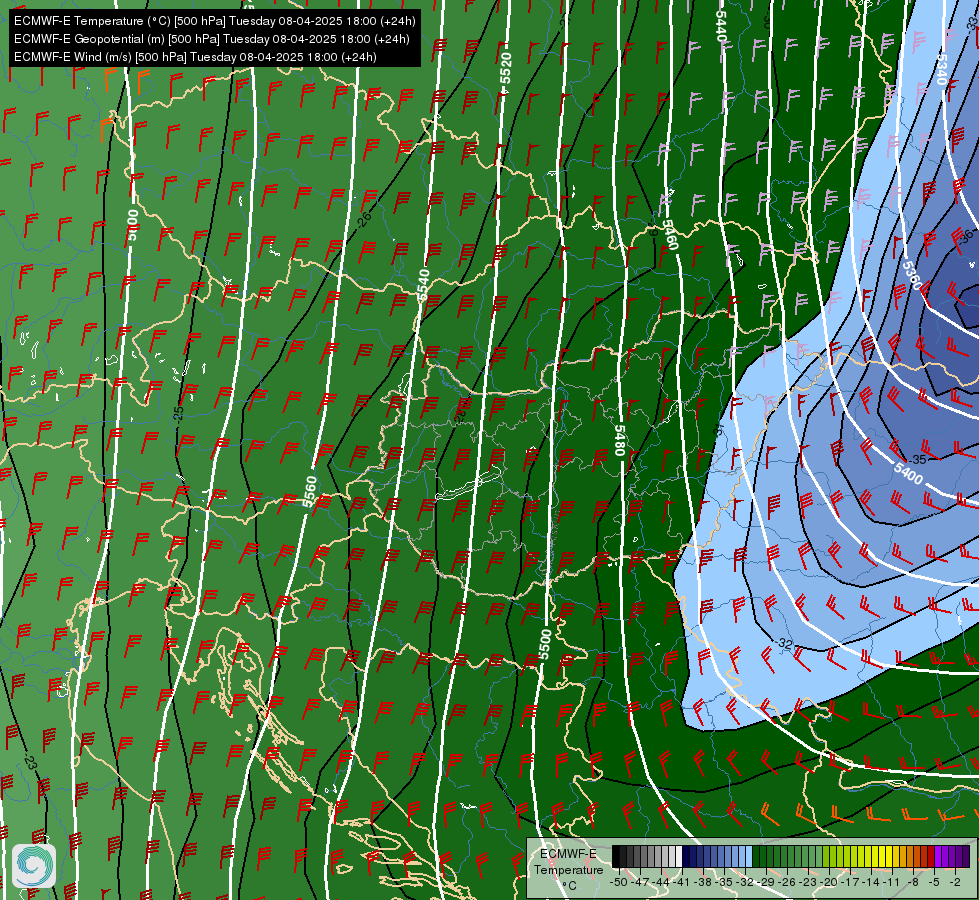Click the -20 value on legend

click(x=829, y=882)
